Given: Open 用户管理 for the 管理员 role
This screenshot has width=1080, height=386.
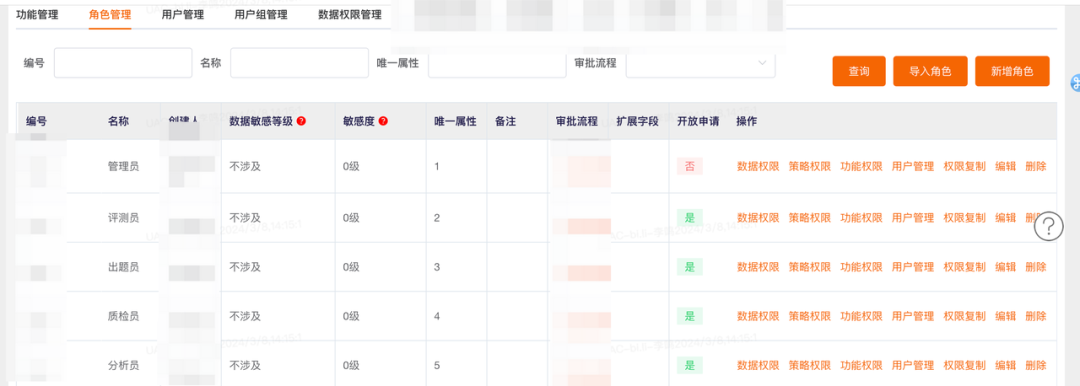Looking at the screenshot, I should pyautogui.click(x=913, y=166).
